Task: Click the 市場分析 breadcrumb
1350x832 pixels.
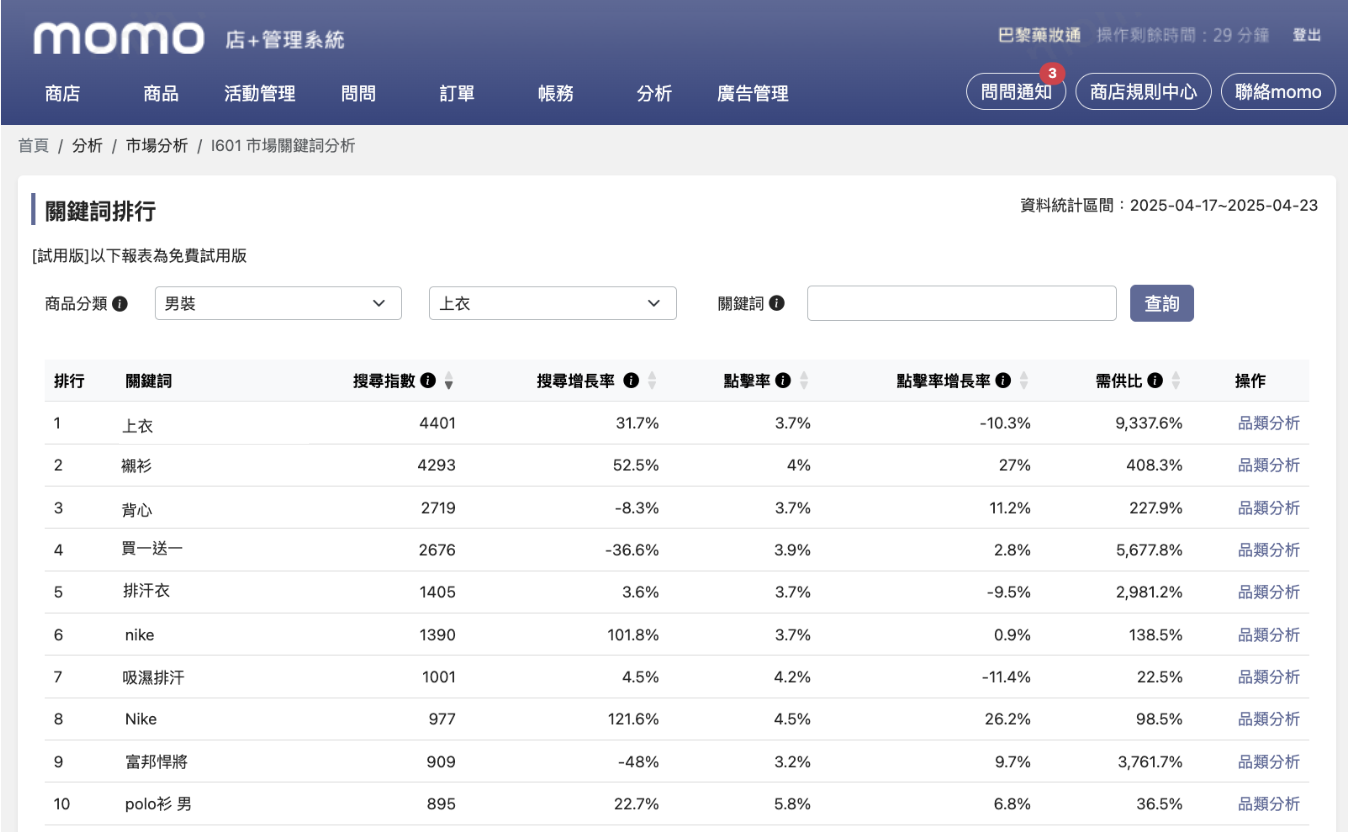Action: pyautogui.click(x=157, y=146)
